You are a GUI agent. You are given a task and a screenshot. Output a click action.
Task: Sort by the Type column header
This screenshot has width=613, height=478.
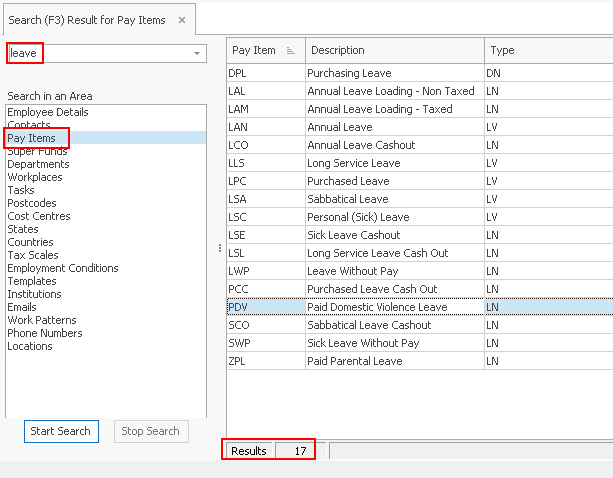(x=548, y=50)
